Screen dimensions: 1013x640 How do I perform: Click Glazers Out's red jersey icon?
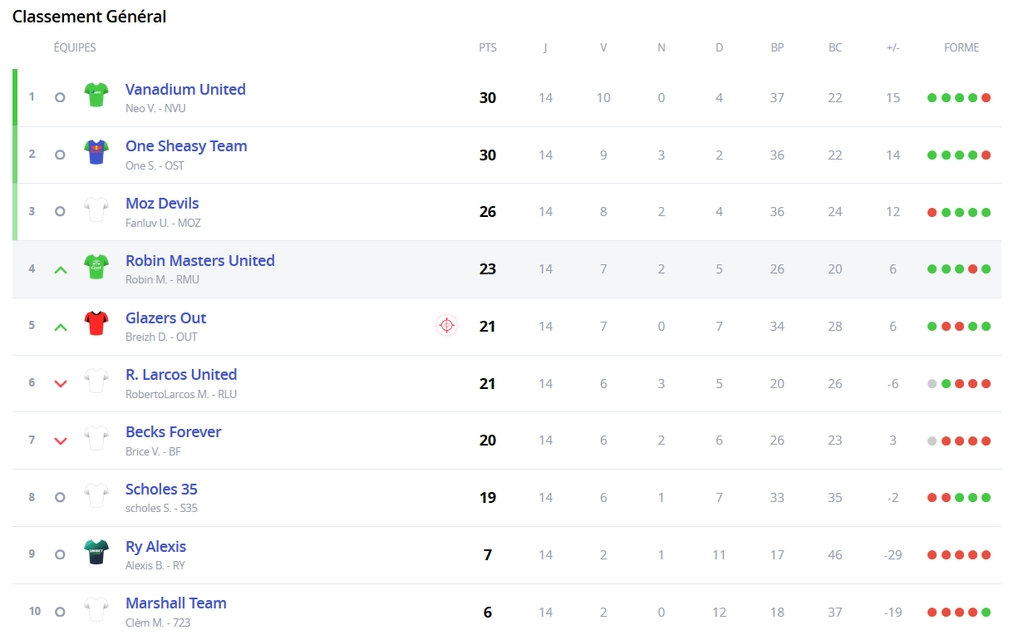pyautogui.click(x=96, y=324)
